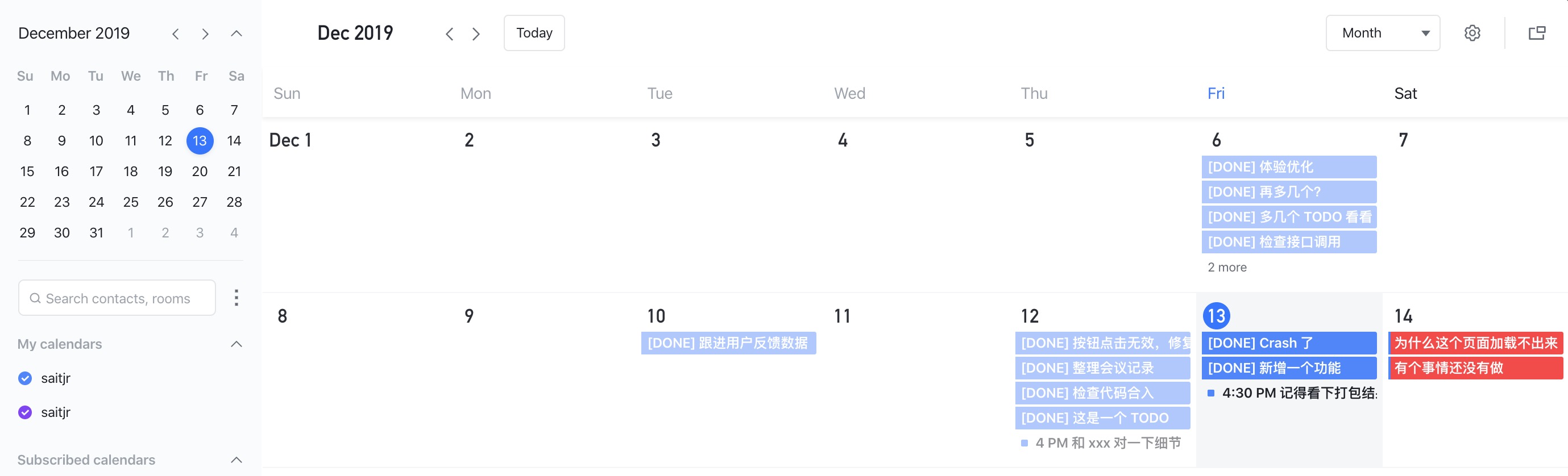
Task: Click the pop-out window icon
Action: [1536, 33]
